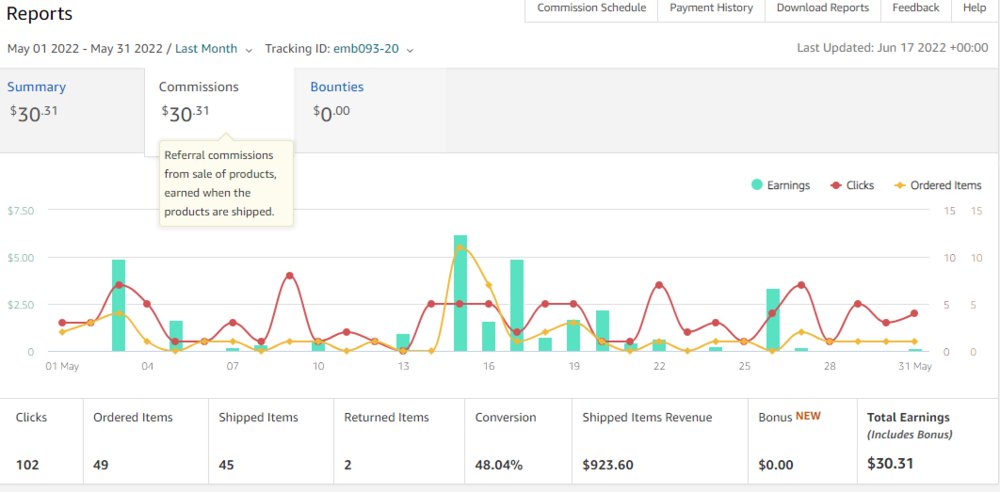Image resolution: width=1000 pixels, height=492 pixels.
Task: Click the Clicks data point on May 9
Action: pos(290,276)
